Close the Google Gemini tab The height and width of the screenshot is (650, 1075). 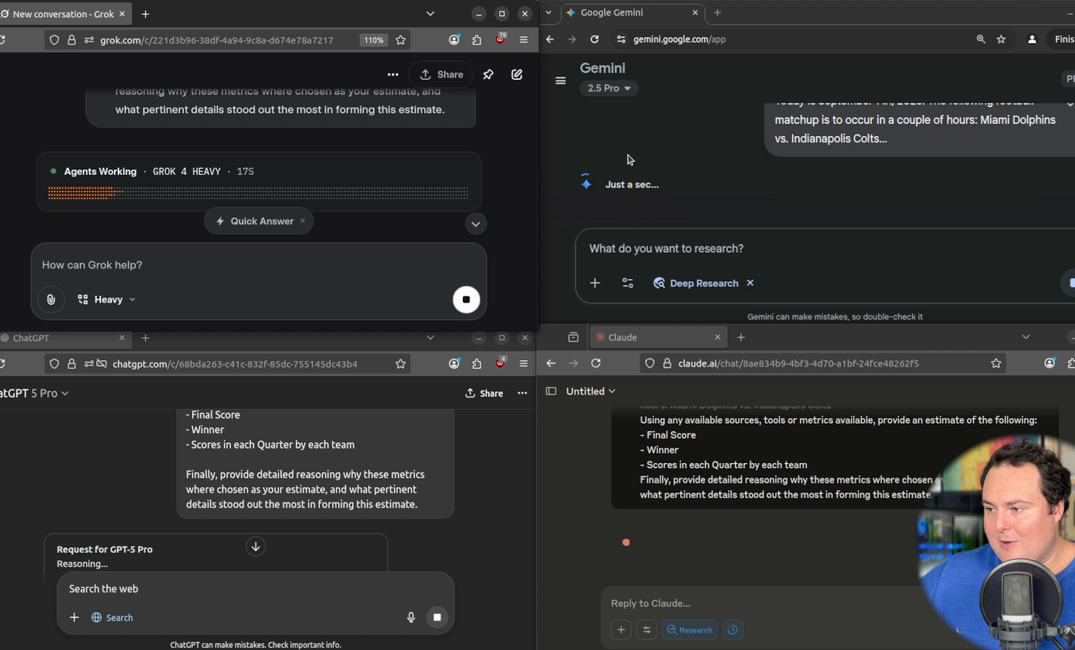click(694, 12)
